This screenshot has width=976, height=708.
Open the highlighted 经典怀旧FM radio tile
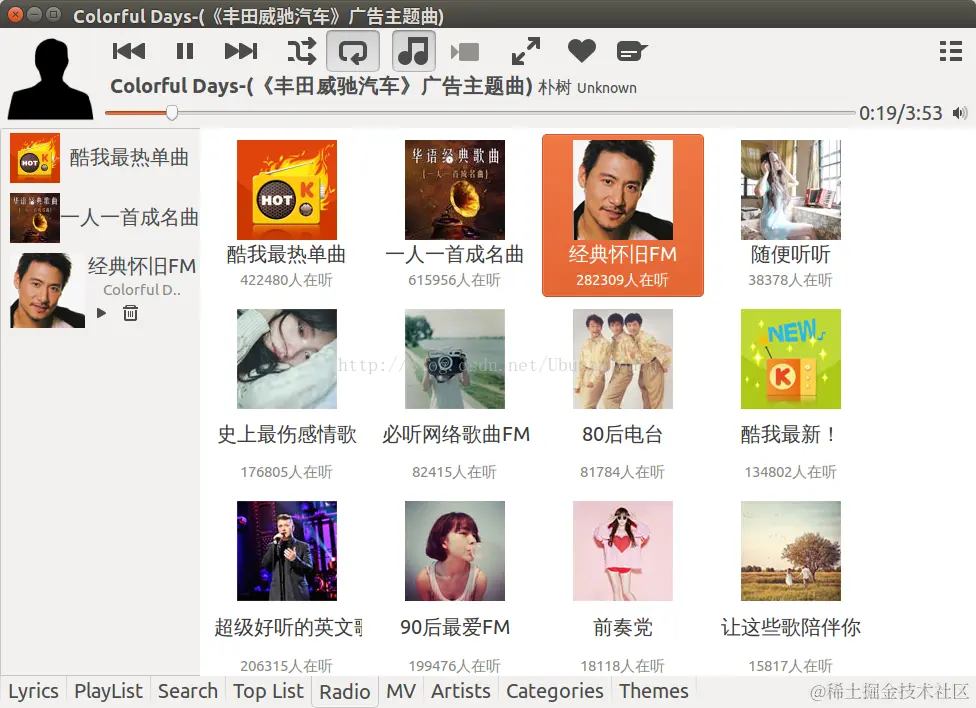[622, 215]
